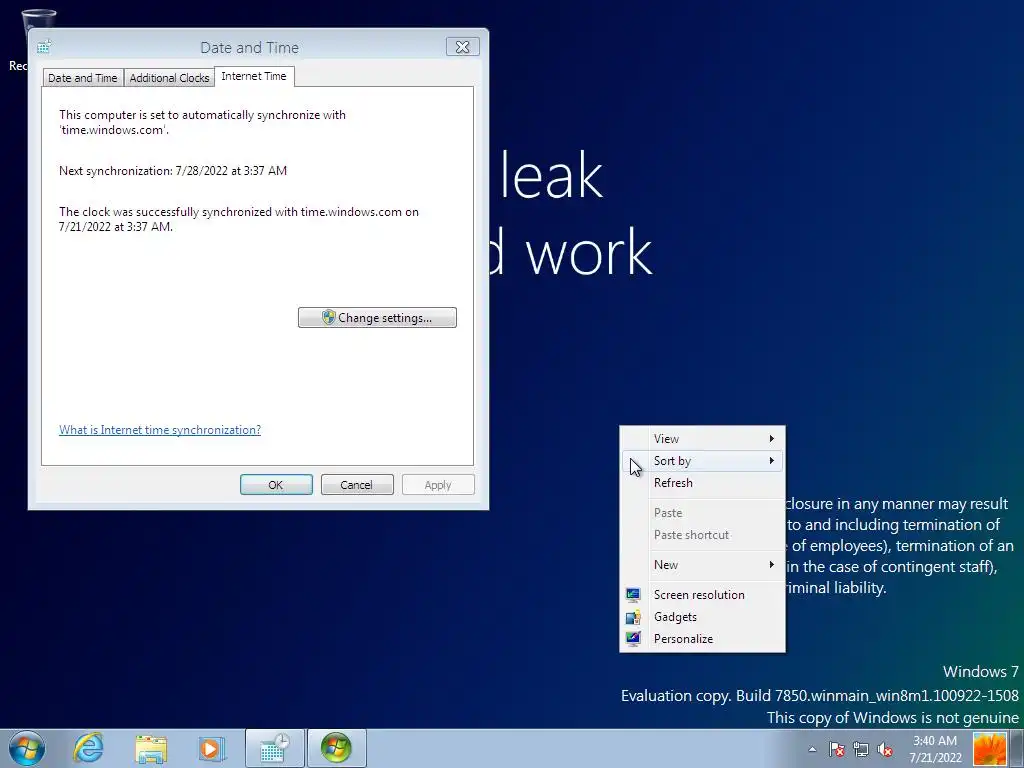Click the muted volume tray icon
Screen dimensions: 1024x768
(x=885, y=749)
